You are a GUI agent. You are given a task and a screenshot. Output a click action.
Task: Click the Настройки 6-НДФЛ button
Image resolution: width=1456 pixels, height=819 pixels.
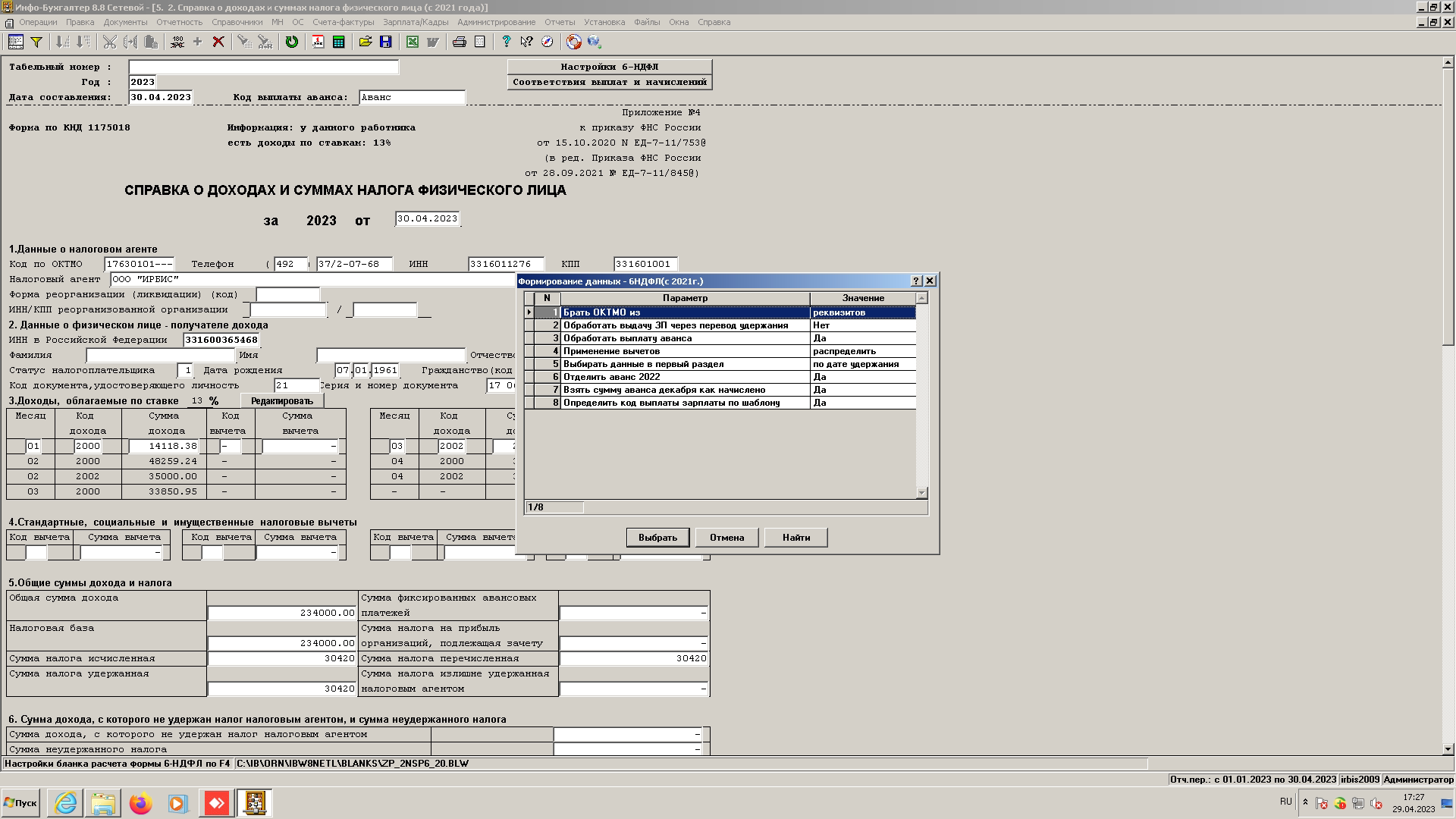609,67
